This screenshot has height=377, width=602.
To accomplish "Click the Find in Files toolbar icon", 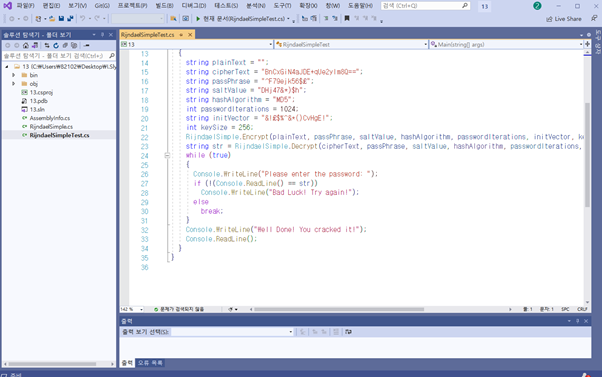I will click(x=174, y=18).
